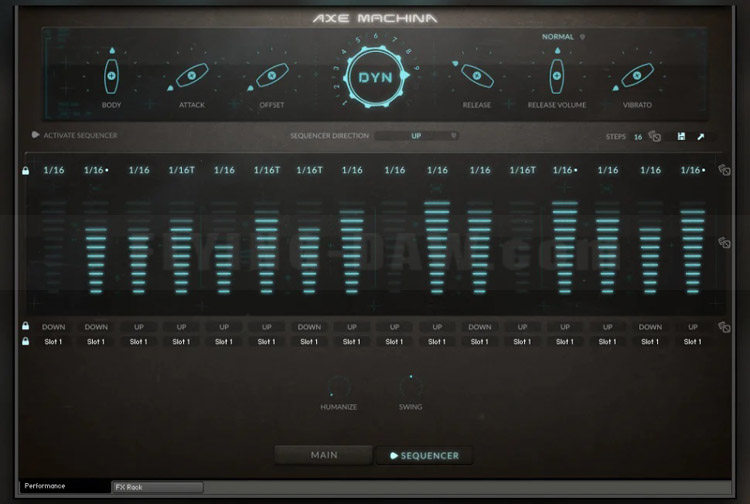
Task: Toggle step 1 direction DOWN
Action: click(x=54, y=327)
